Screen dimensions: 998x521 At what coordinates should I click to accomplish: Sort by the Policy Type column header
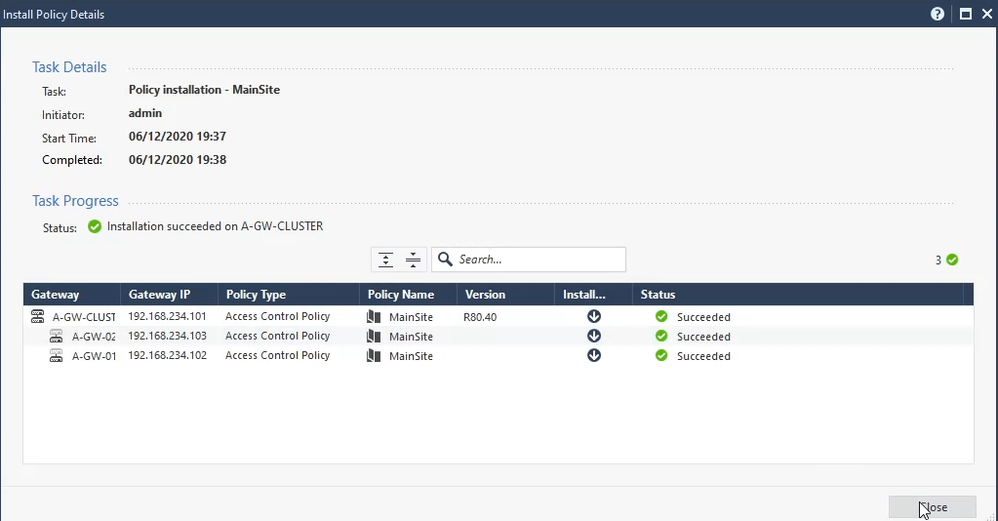(256, 295)
